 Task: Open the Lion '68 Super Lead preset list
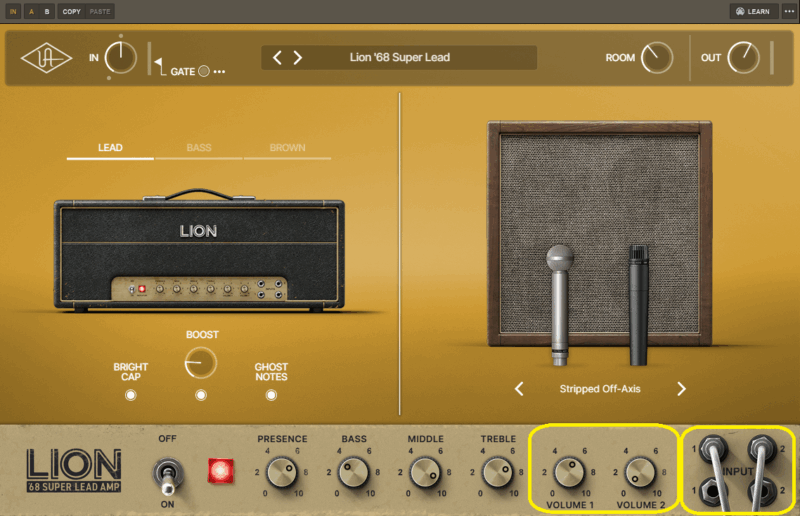pos(400,58)
